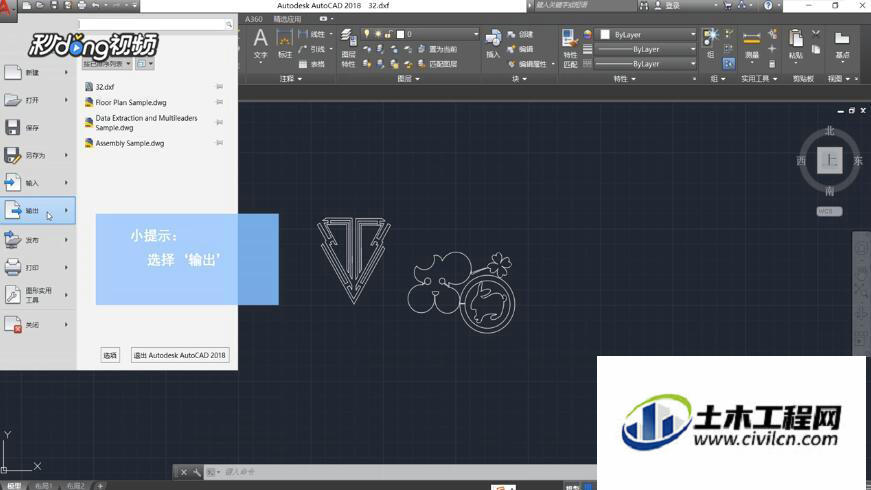Click the 基点 (Base) view tool
The image size is (871, 490).
(842, 44)
